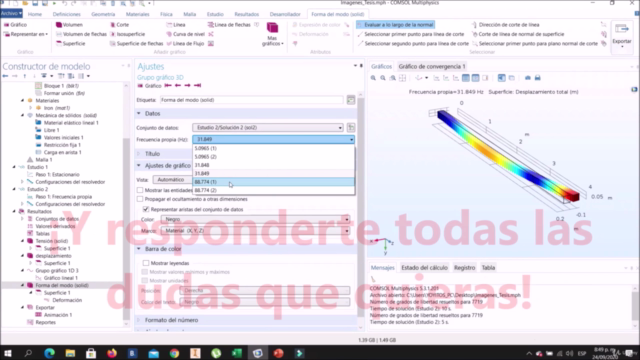Viewport: 640px width, 360px height.
Task: Select eigenfrequency 5.0965 (1) option
Action: 273,149
